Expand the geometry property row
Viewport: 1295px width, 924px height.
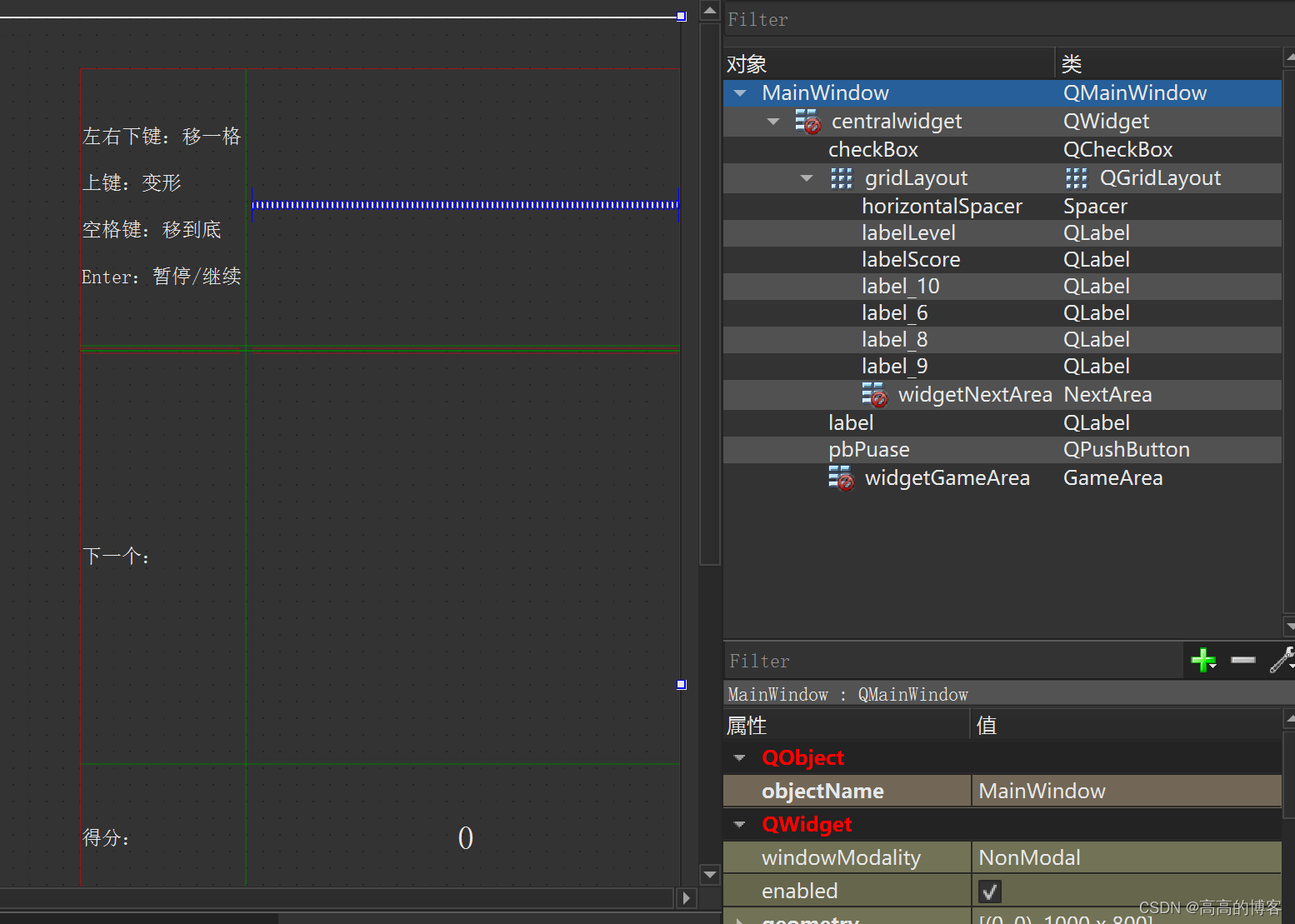[739, 921]
